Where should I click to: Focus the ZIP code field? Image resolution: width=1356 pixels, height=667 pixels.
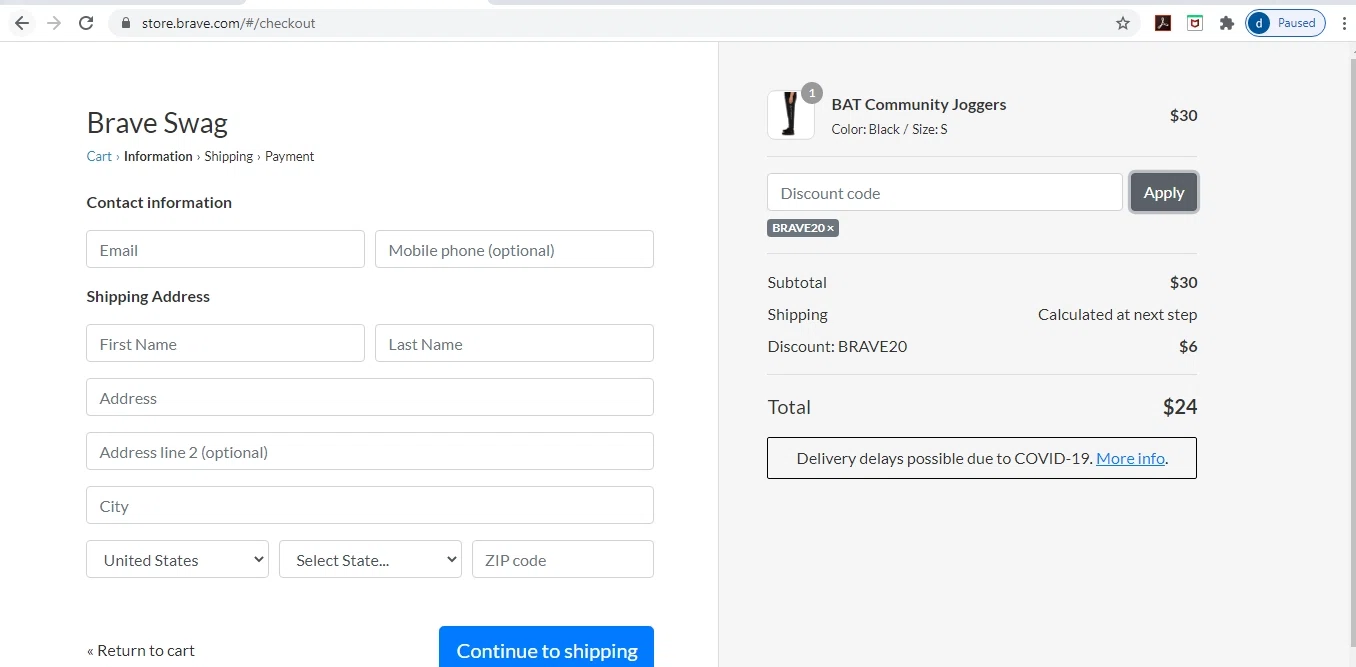pyautogui.click(x=563, y=559)
